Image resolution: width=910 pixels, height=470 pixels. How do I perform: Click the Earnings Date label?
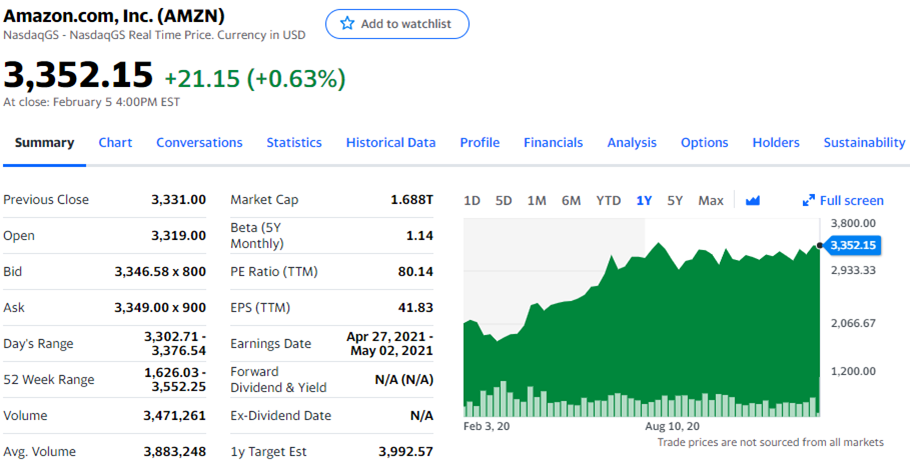click(x=271, y=344)
